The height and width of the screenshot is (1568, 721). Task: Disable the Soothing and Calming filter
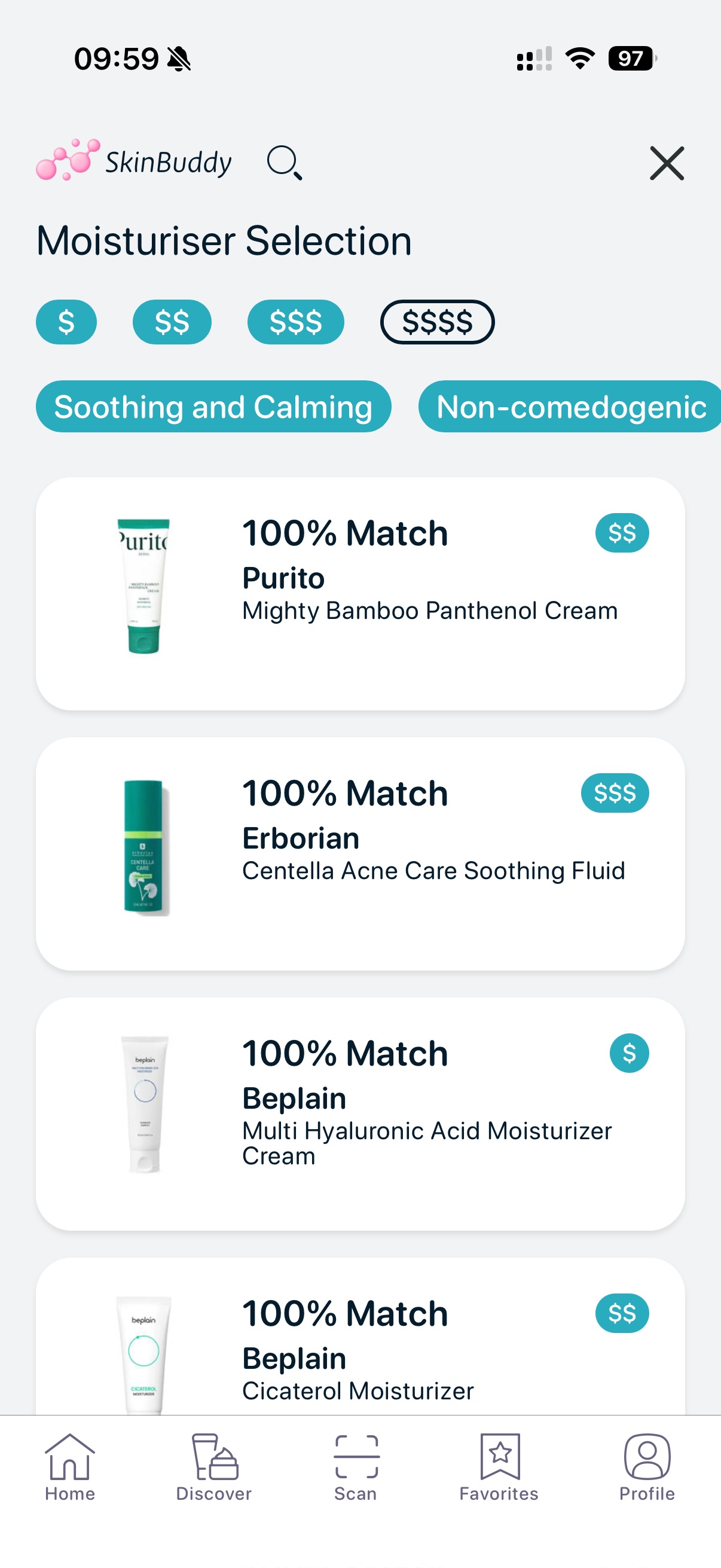click(x=213, y=406)
